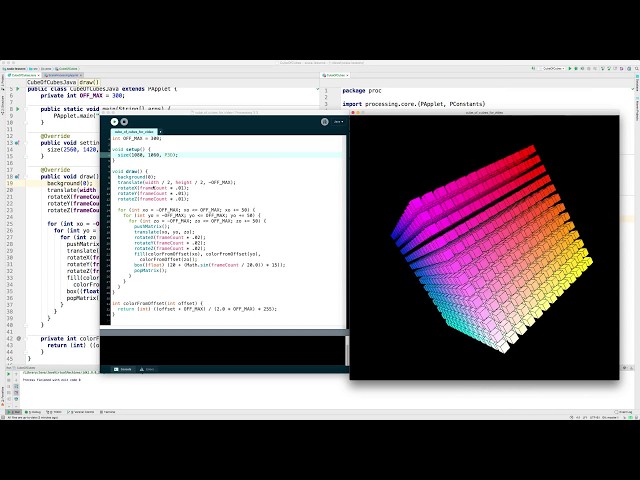Close the CubeOfCubesJava editor tab
The image size is (640, 480).
[39, 76]
